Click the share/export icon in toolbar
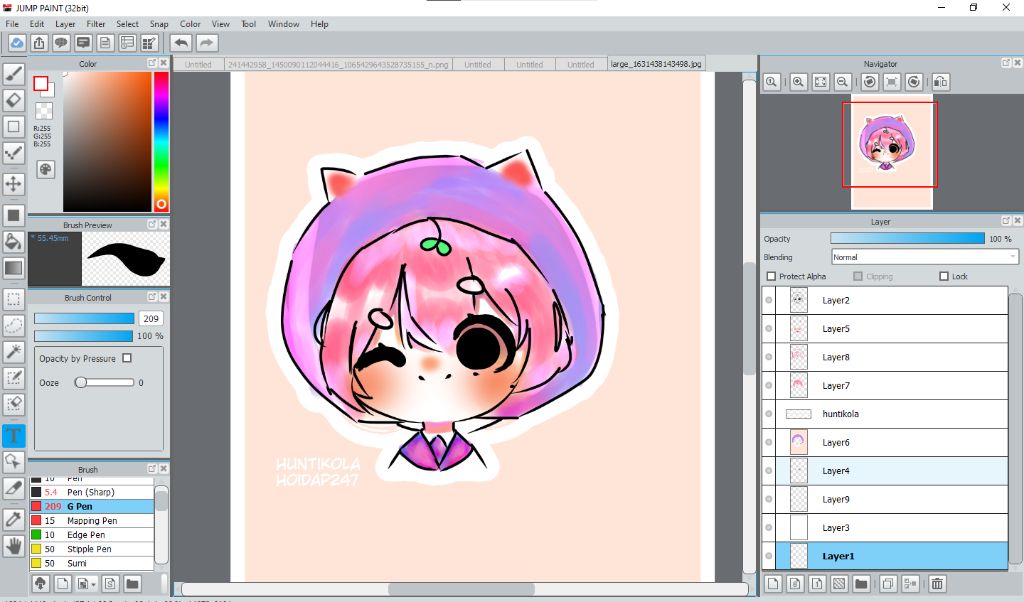This screenshot has height=602, width=1024. tap(39, 43)
